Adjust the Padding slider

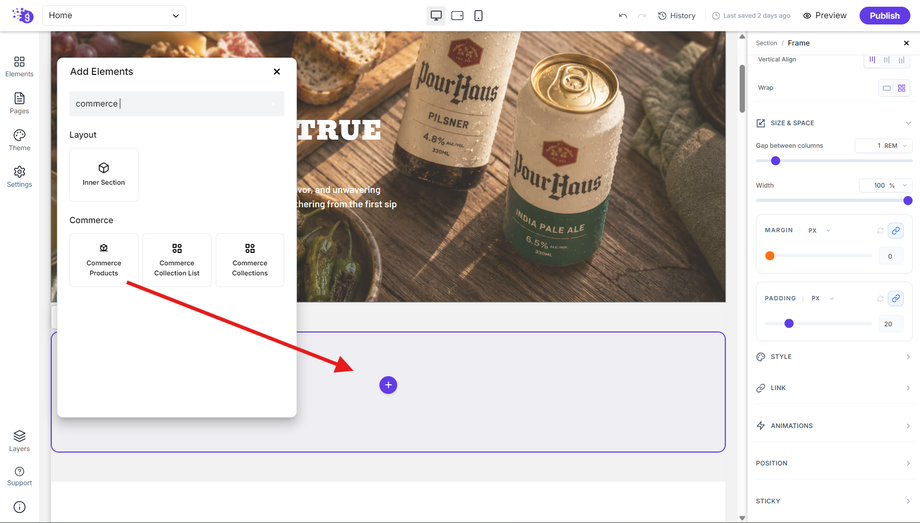(x=818, y=323)
